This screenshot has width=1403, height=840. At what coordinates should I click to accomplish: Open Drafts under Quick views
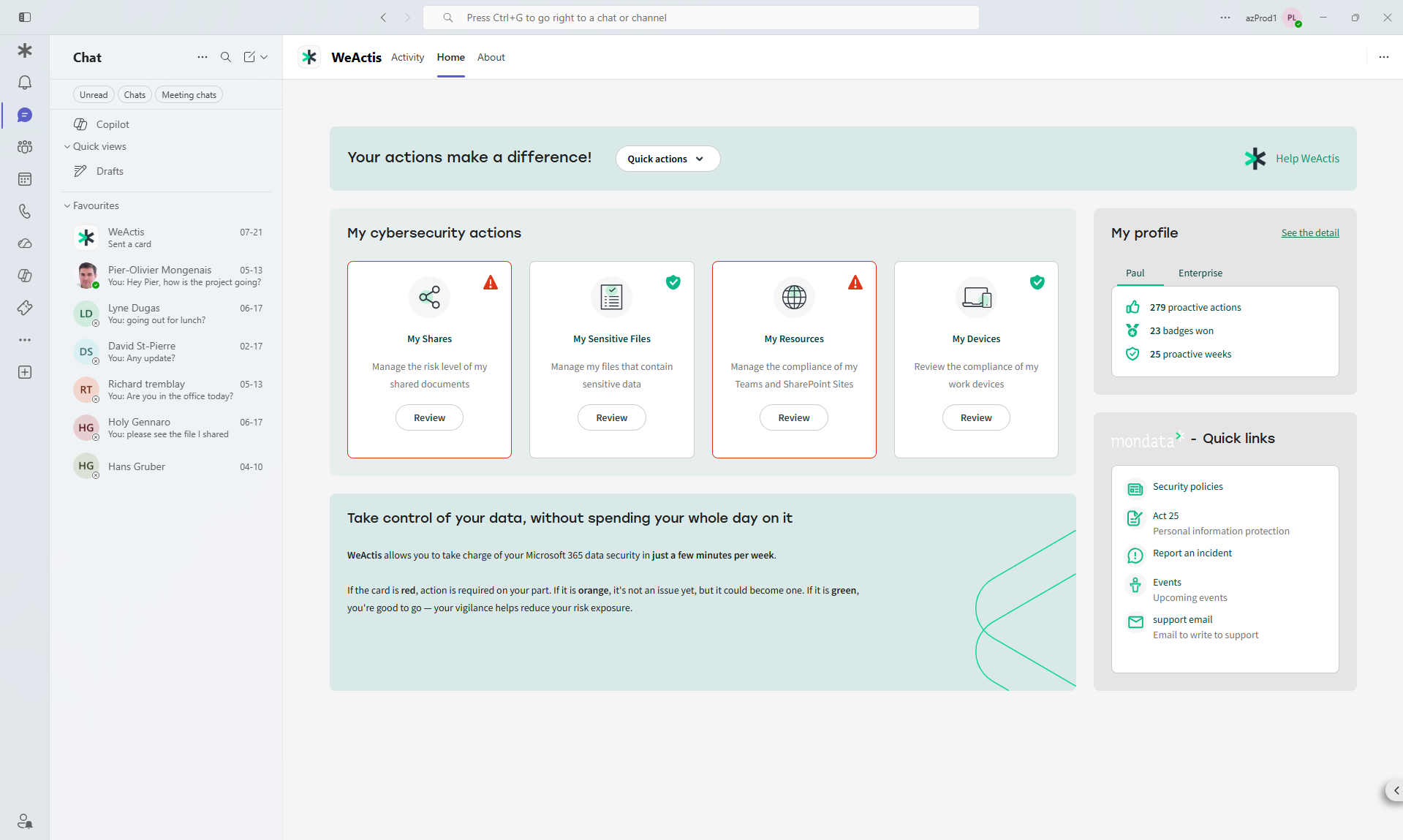click(167, 171)
